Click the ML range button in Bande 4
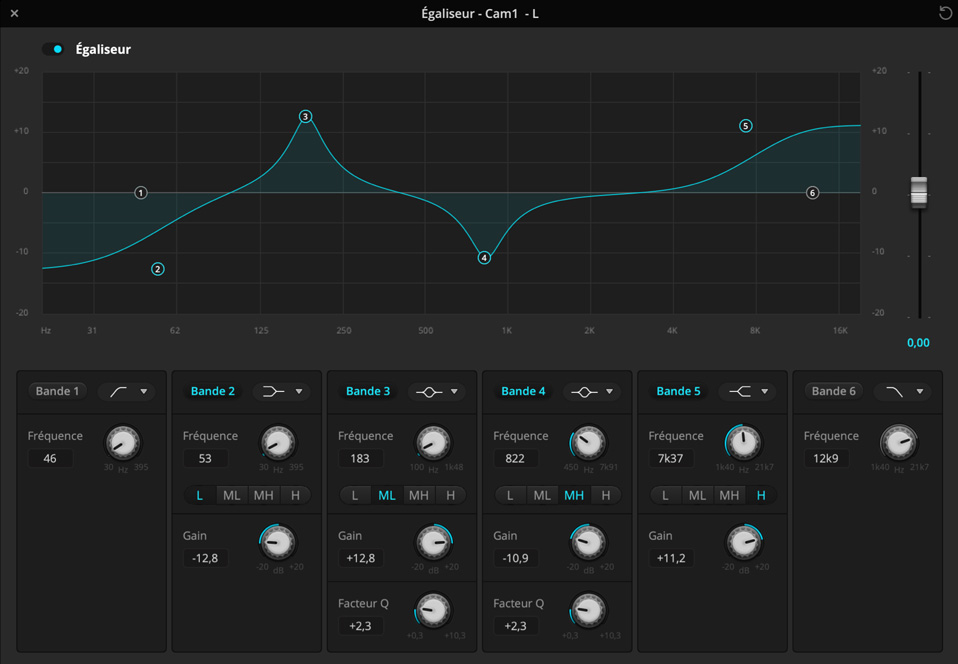958x664 pixels. click(x=542, y=495)
